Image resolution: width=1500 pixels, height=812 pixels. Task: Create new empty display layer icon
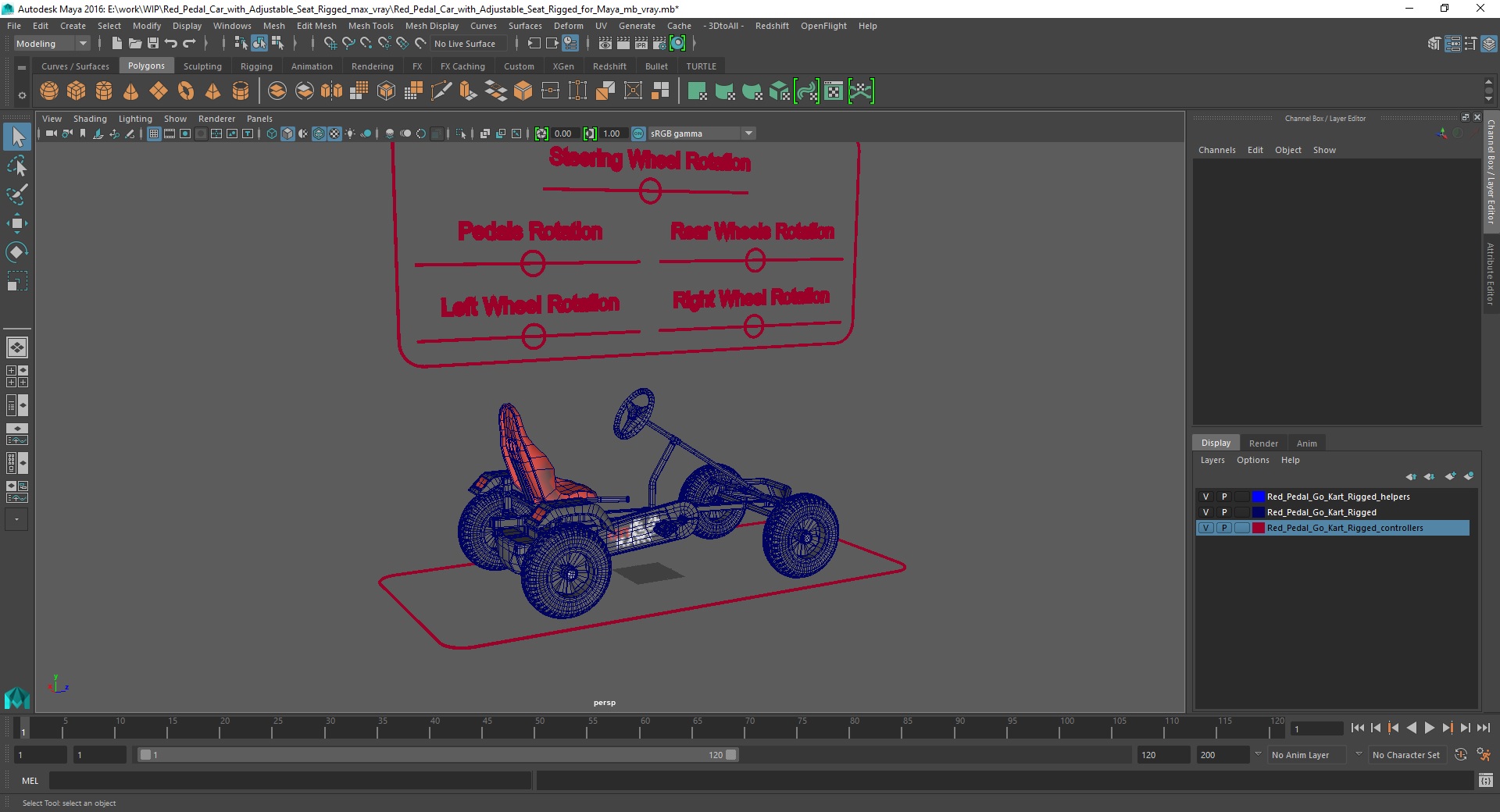(1451, 476)
